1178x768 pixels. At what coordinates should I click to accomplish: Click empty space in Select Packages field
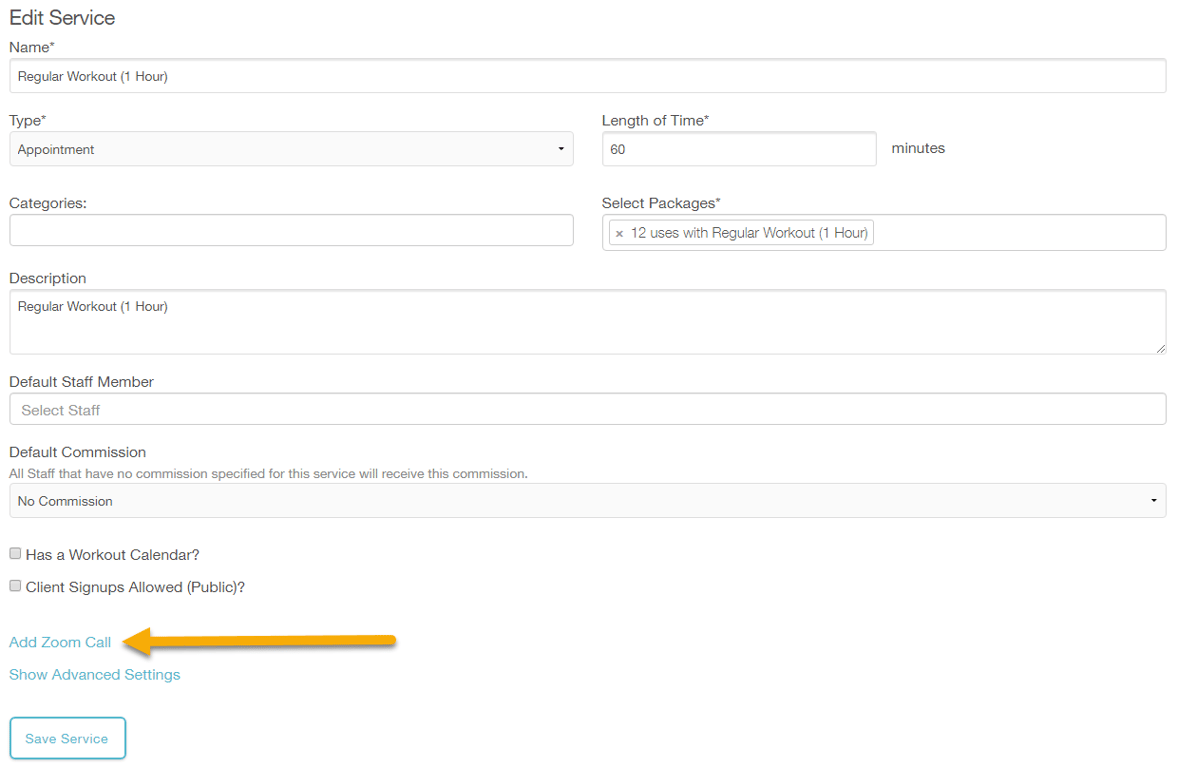coord(1018,233)
